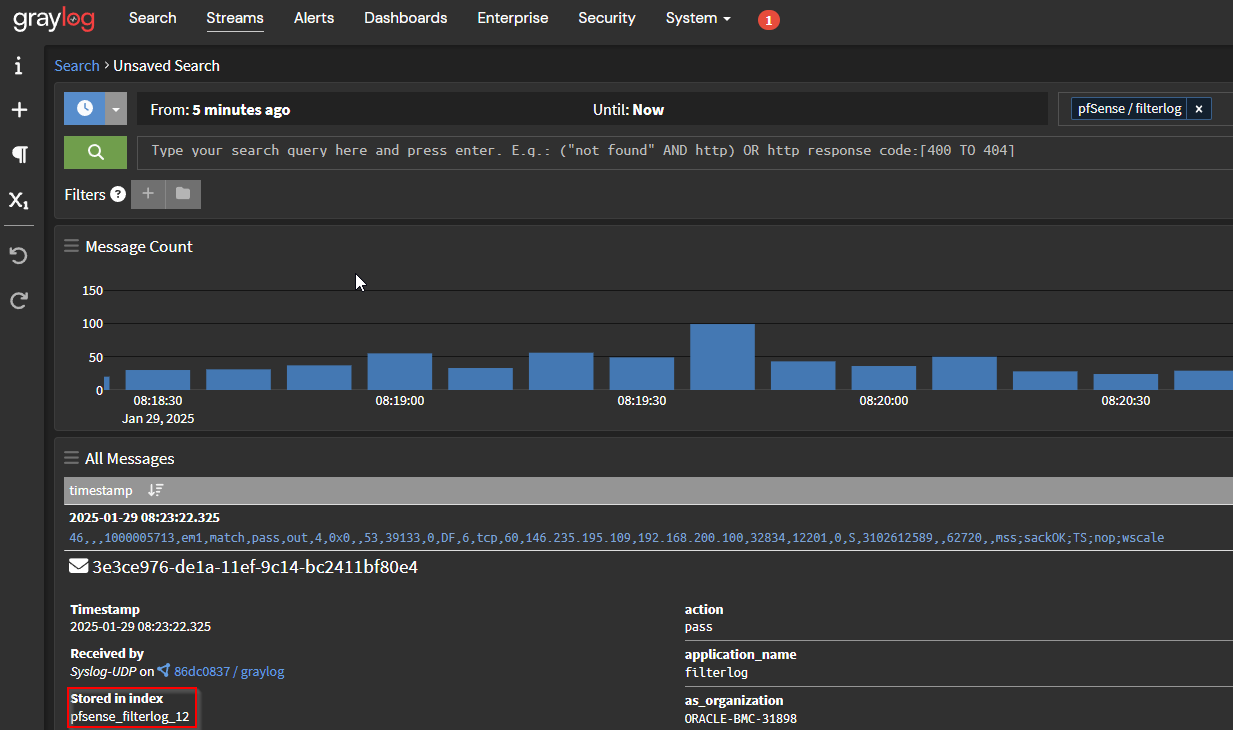Click the green magnifier to run the search
The width and height of the screenshot is (1233, 730).
[x=95, y=153]
